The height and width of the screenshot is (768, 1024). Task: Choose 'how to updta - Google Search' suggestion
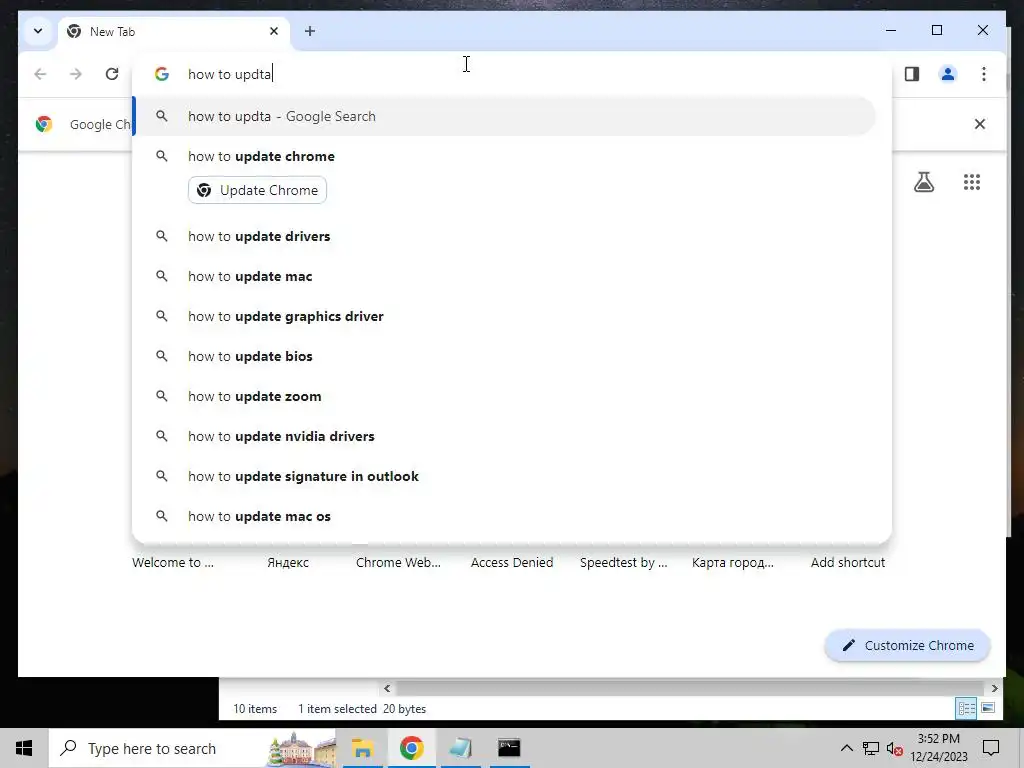coord(504,116)
